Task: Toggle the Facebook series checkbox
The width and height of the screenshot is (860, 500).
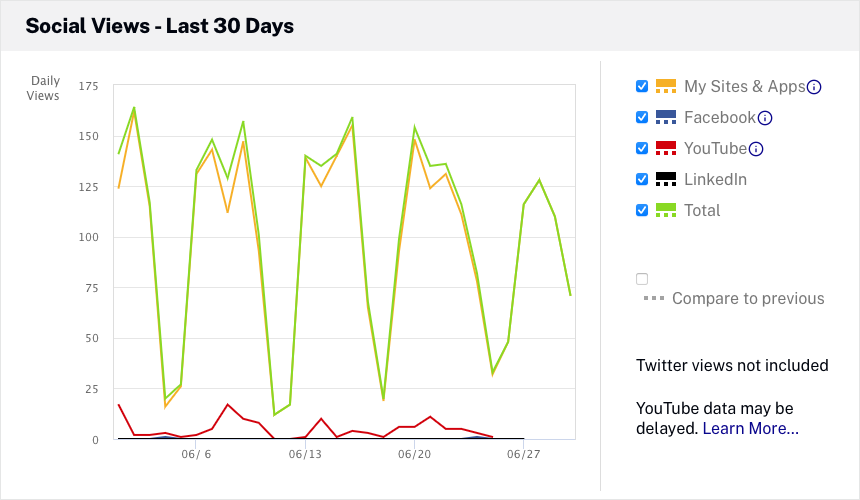Action: click(642, 117)
